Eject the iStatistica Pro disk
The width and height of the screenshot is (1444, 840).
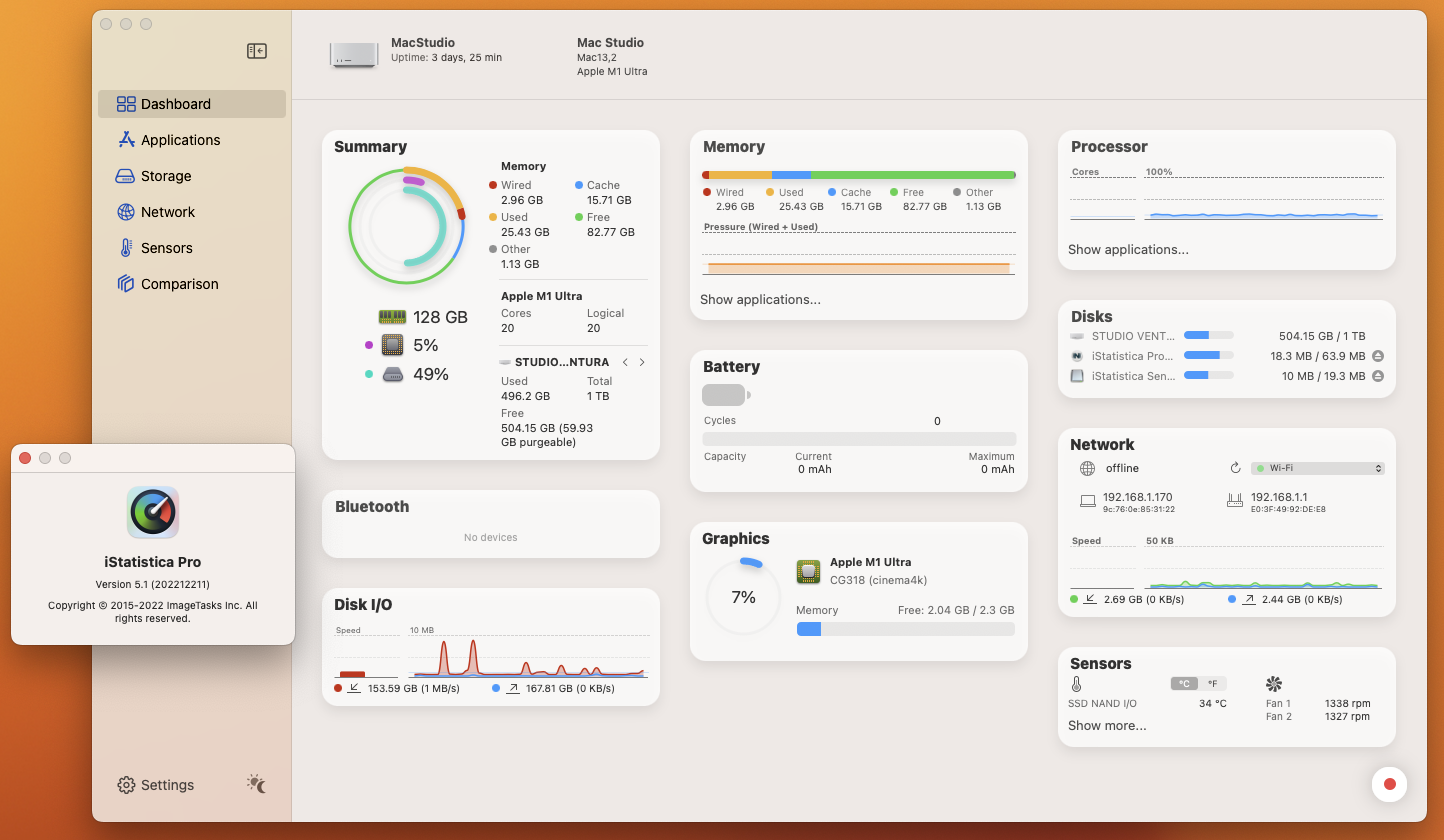1378,356
